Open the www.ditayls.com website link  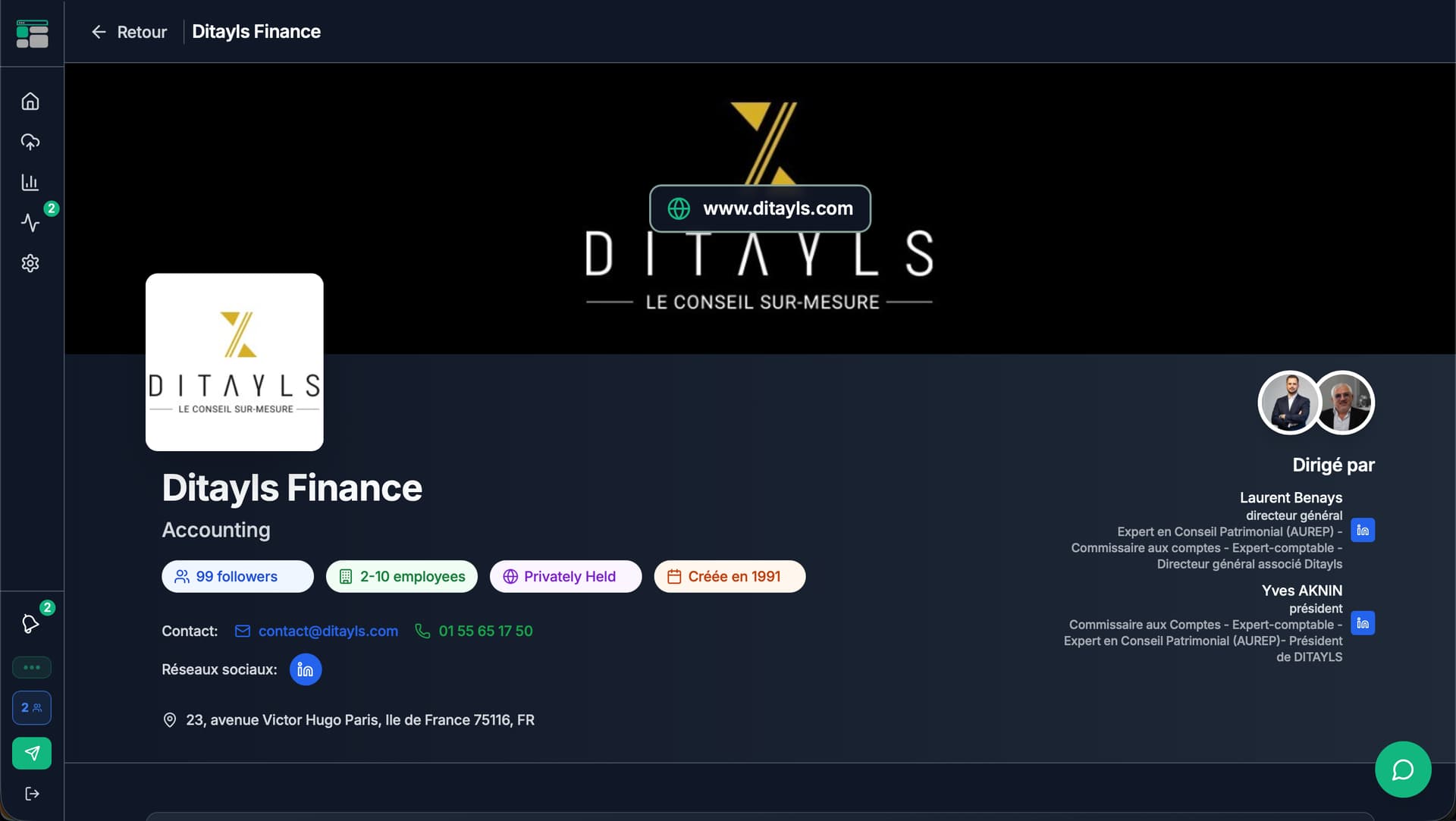click(760, 208)
